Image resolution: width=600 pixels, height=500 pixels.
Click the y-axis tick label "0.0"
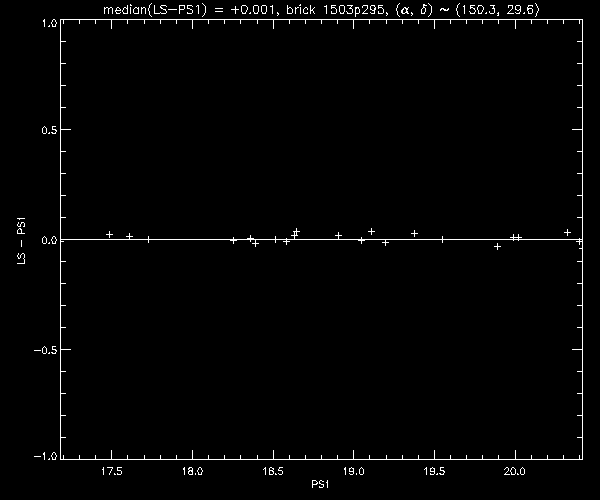[x=49, y=240]
